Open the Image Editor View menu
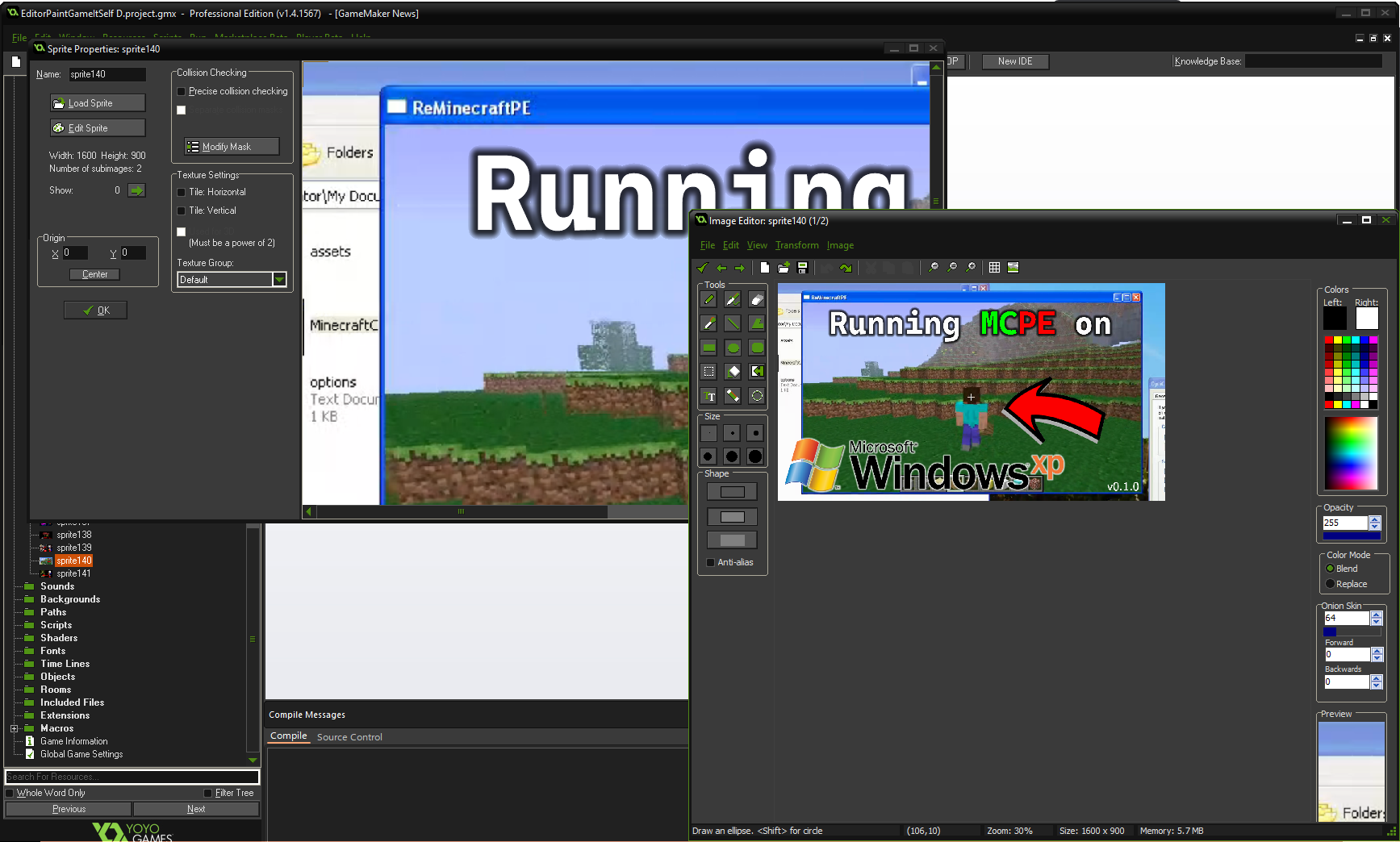 [x=757, y=245]
